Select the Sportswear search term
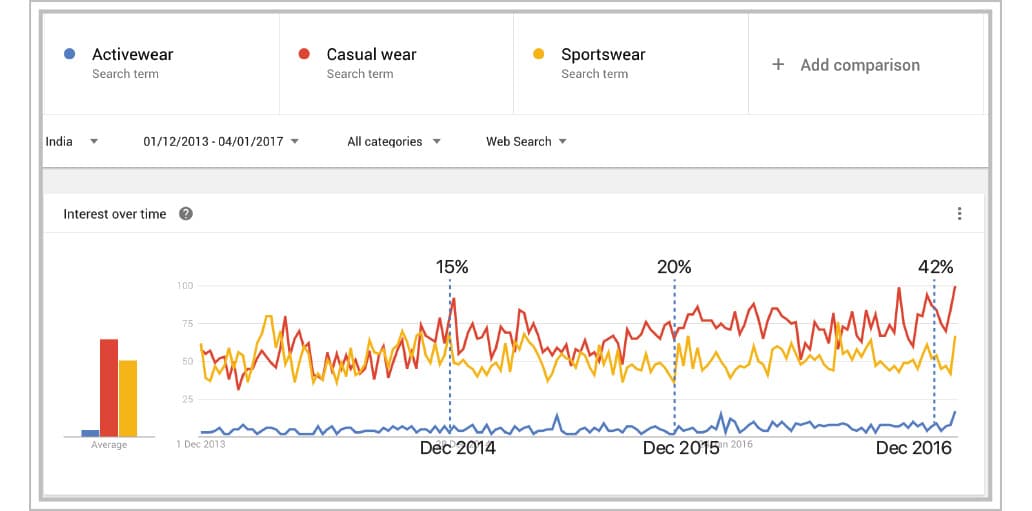1032x511 pixels. click(x=603, y=55)
